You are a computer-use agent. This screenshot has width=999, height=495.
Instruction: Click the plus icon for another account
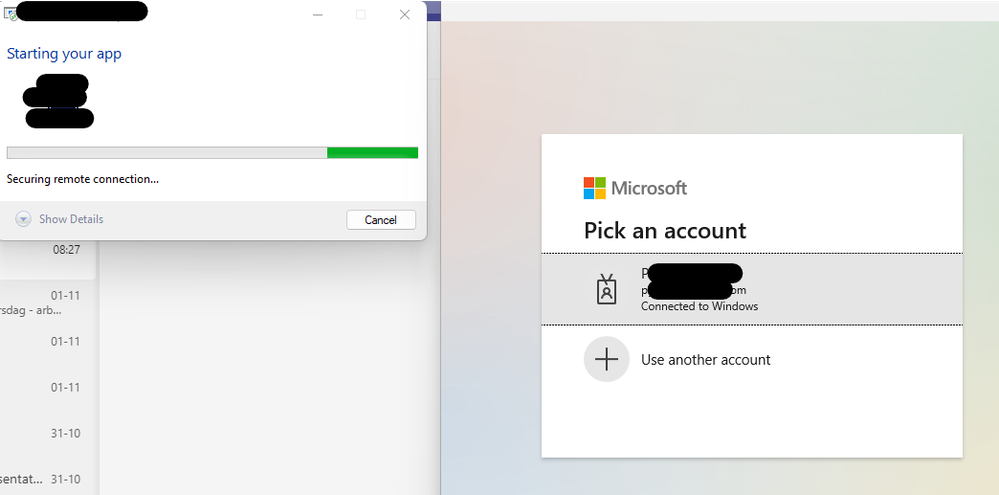click(x=607, y=359)
